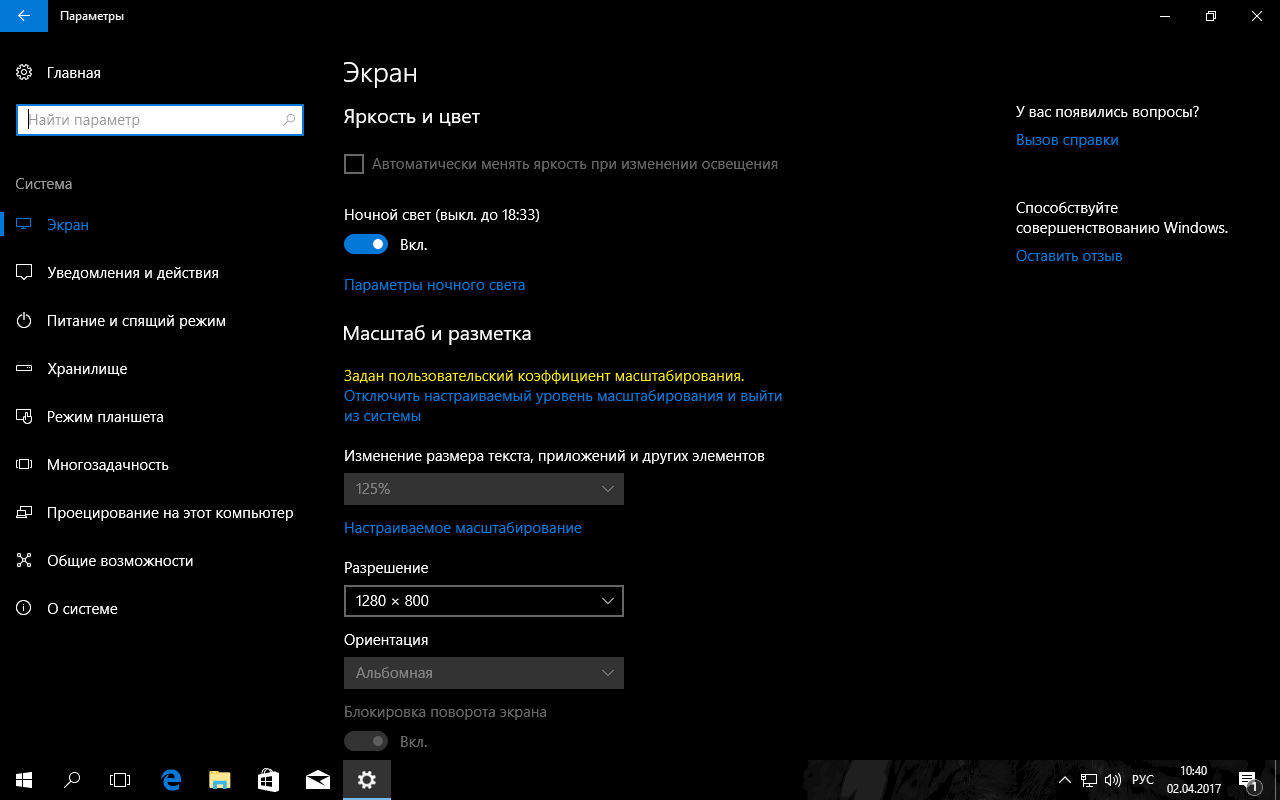Image resolution: width=1280 pixels, height=800 pixels.
Task: Open the Action Center notifications icon
Action: tap(1248, 780)
